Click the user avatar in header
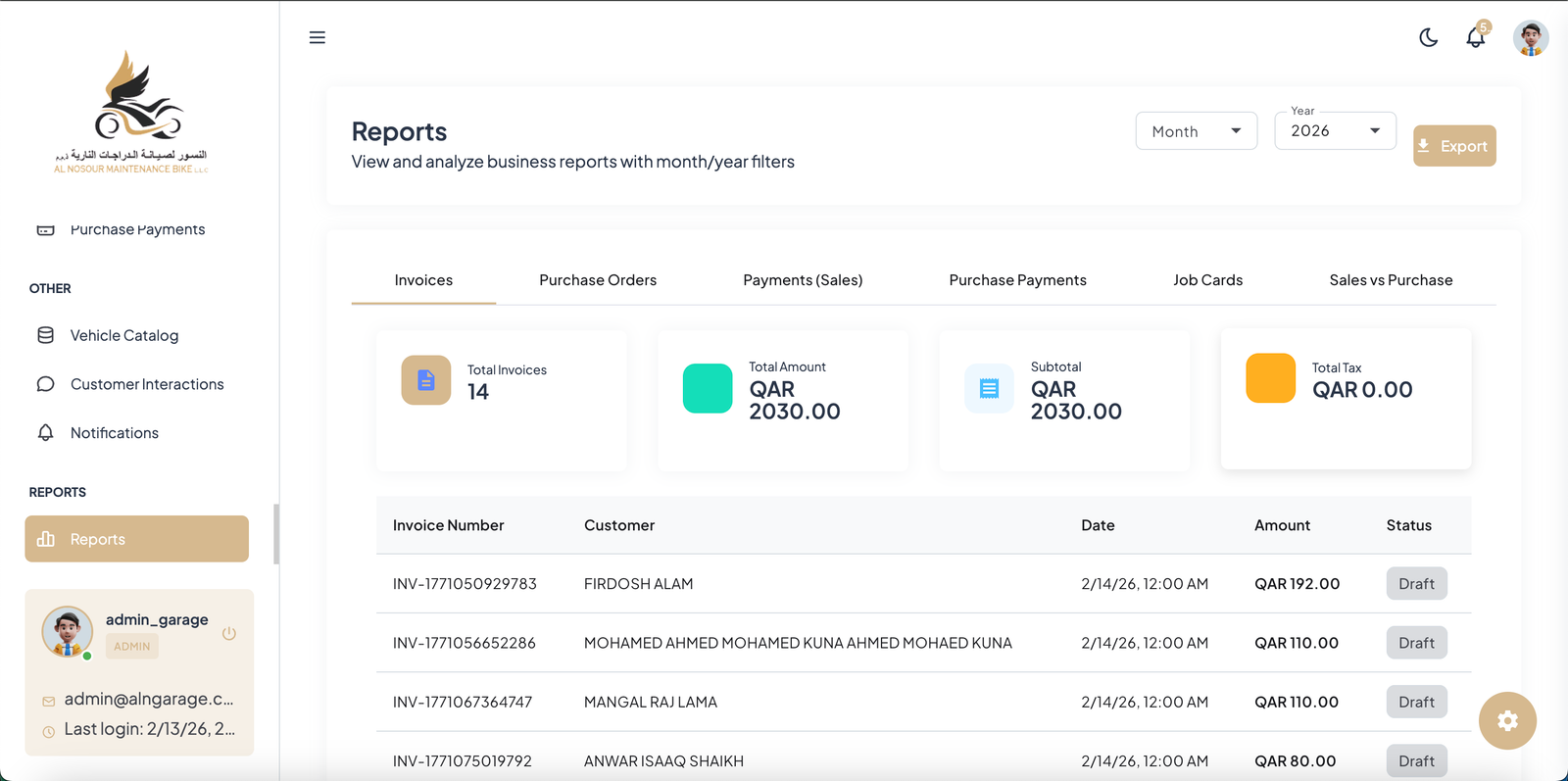Image resolution: width=1568 pixels, height=781 pixels. point(1530,38)
